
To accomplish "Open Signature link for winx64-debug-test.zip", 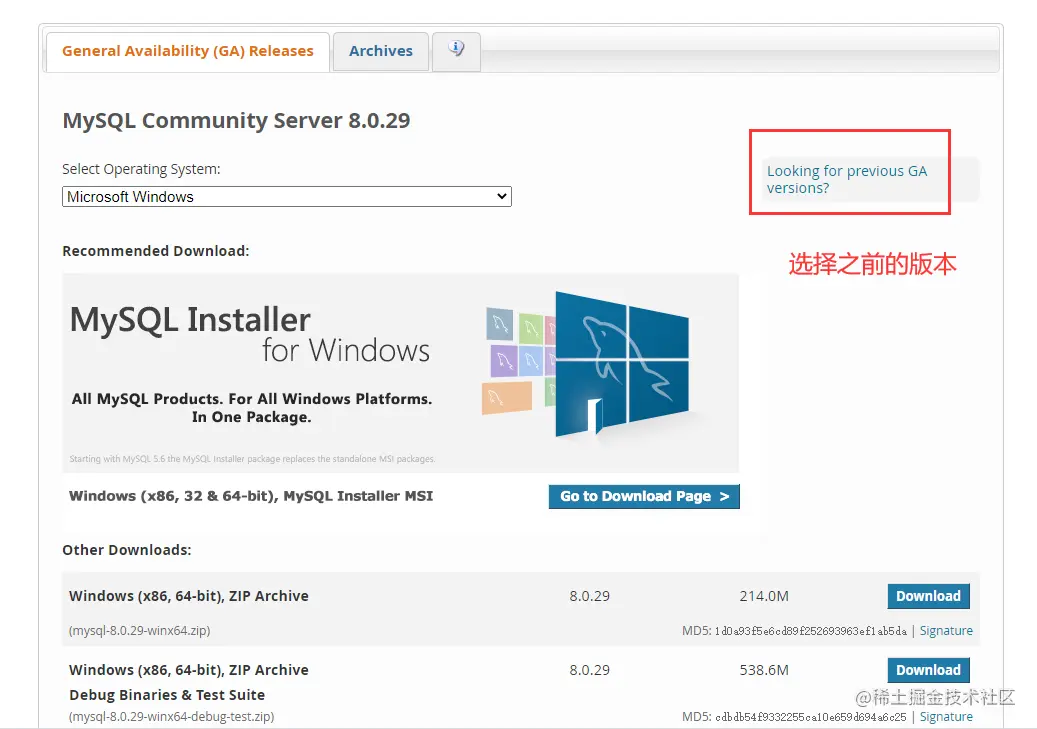I will [946, 716].
